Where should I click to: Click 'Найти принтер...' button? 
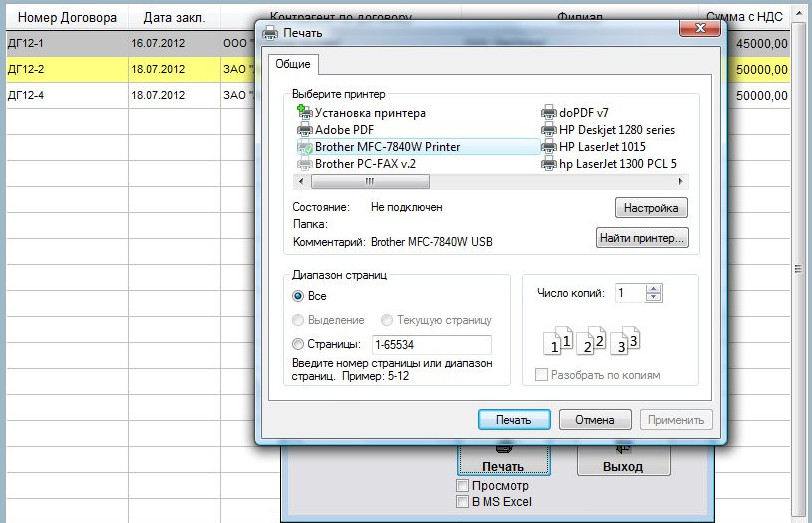click(x=642, y=238)
